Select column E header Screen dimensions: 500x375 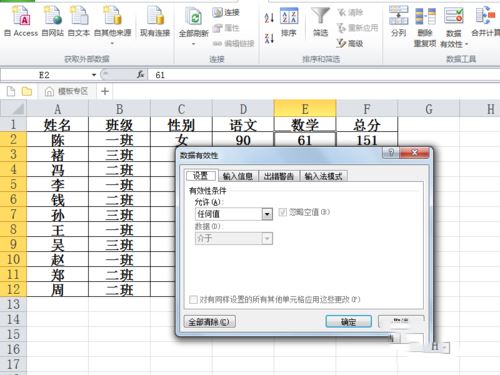305,109
